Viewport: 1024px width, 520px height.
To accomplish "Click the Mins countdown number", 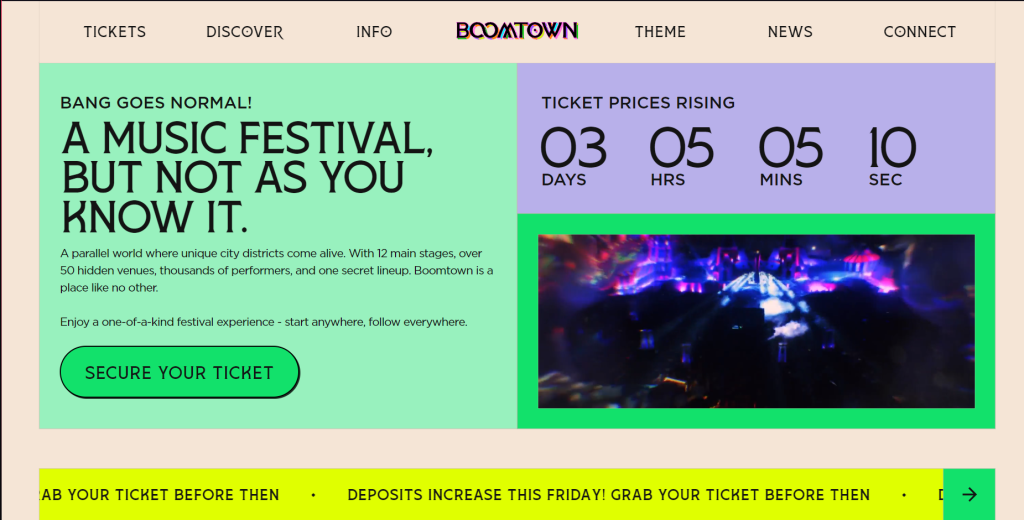I will [790, 148].
